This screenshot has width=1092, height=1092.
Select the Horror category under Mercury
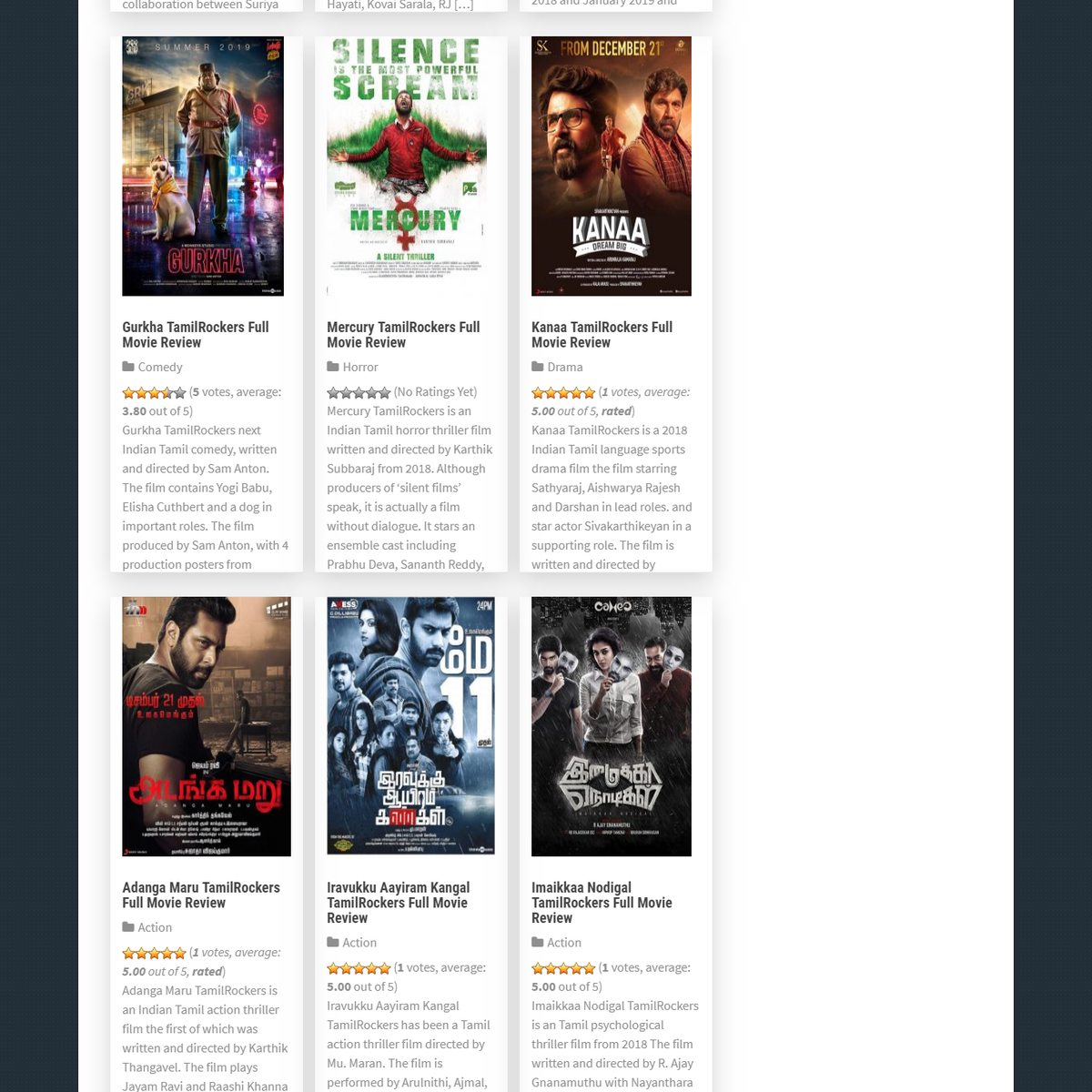click(360, 367)
